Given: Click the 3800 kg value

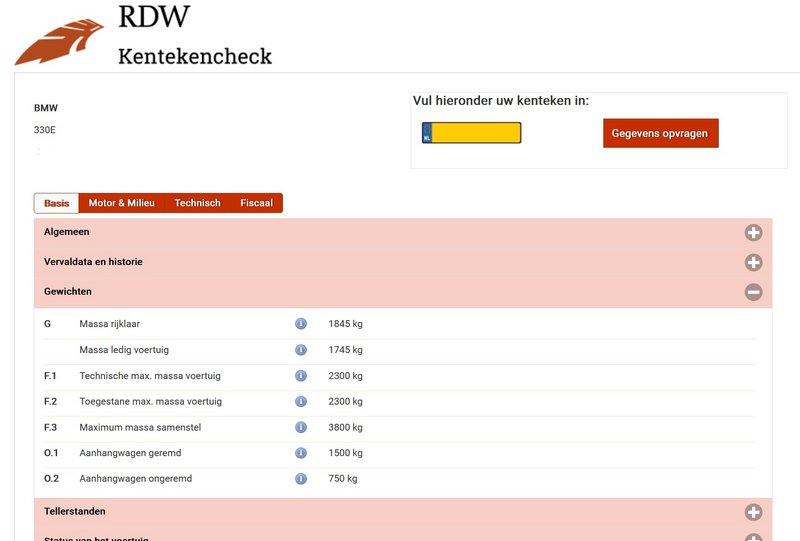Looking at the screenshot, I should pos(345,427).
